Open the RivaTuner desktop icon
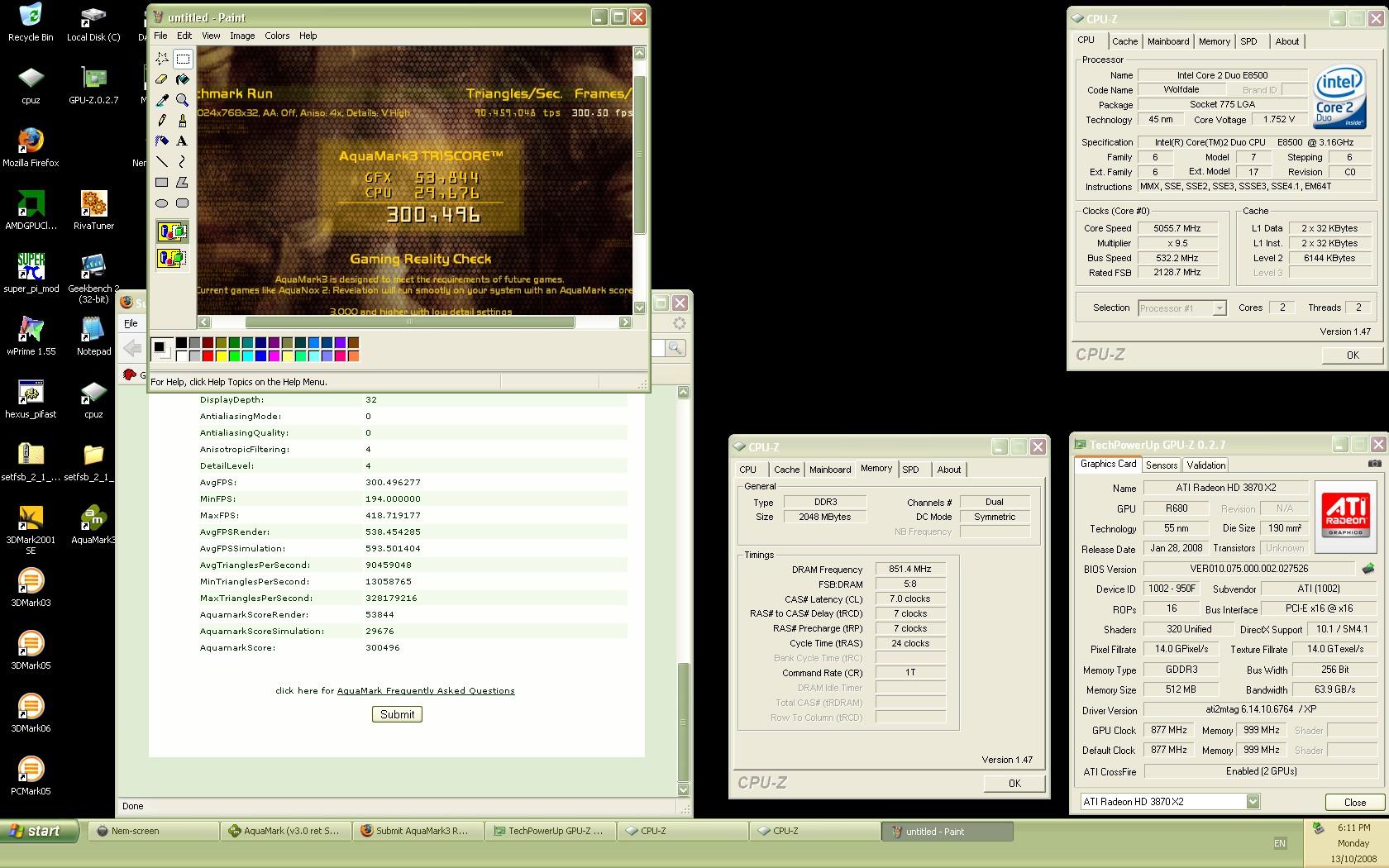1389x868 pixels. 93,210
